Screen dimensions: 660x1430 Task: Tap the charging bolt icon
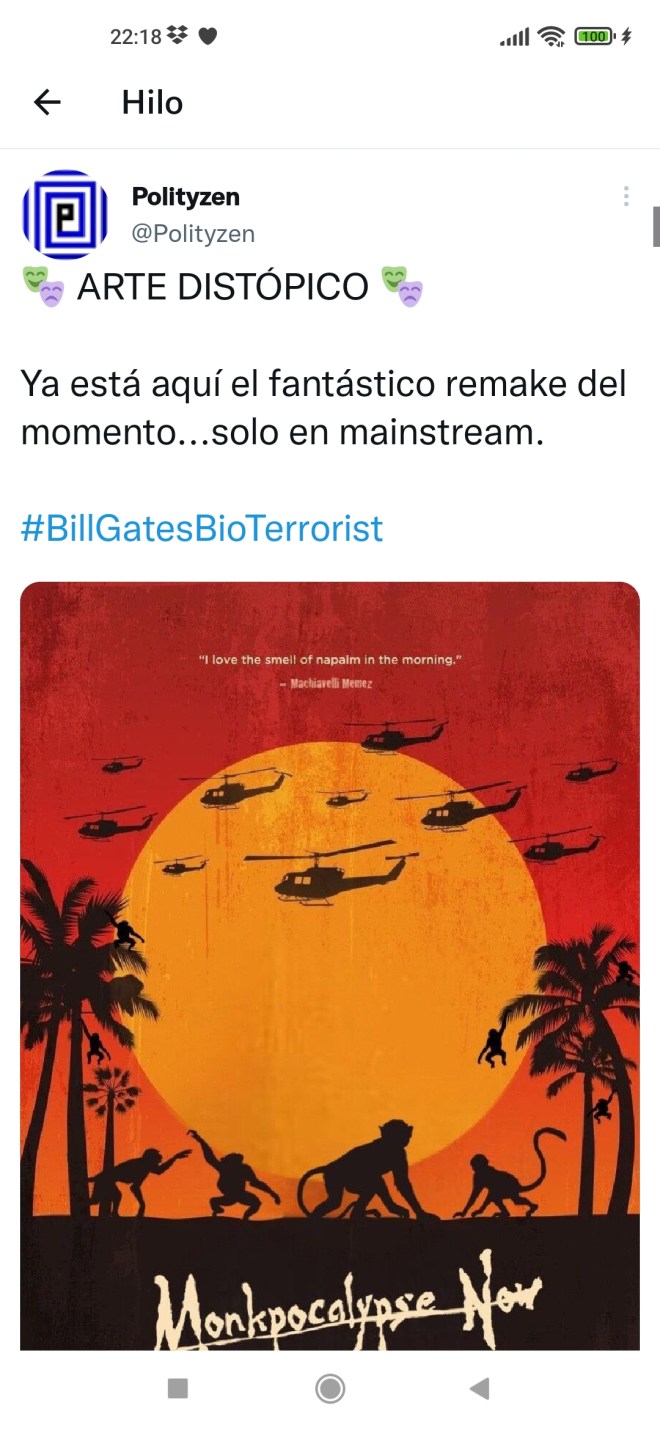pyautogui.click(x=627, y=37)
